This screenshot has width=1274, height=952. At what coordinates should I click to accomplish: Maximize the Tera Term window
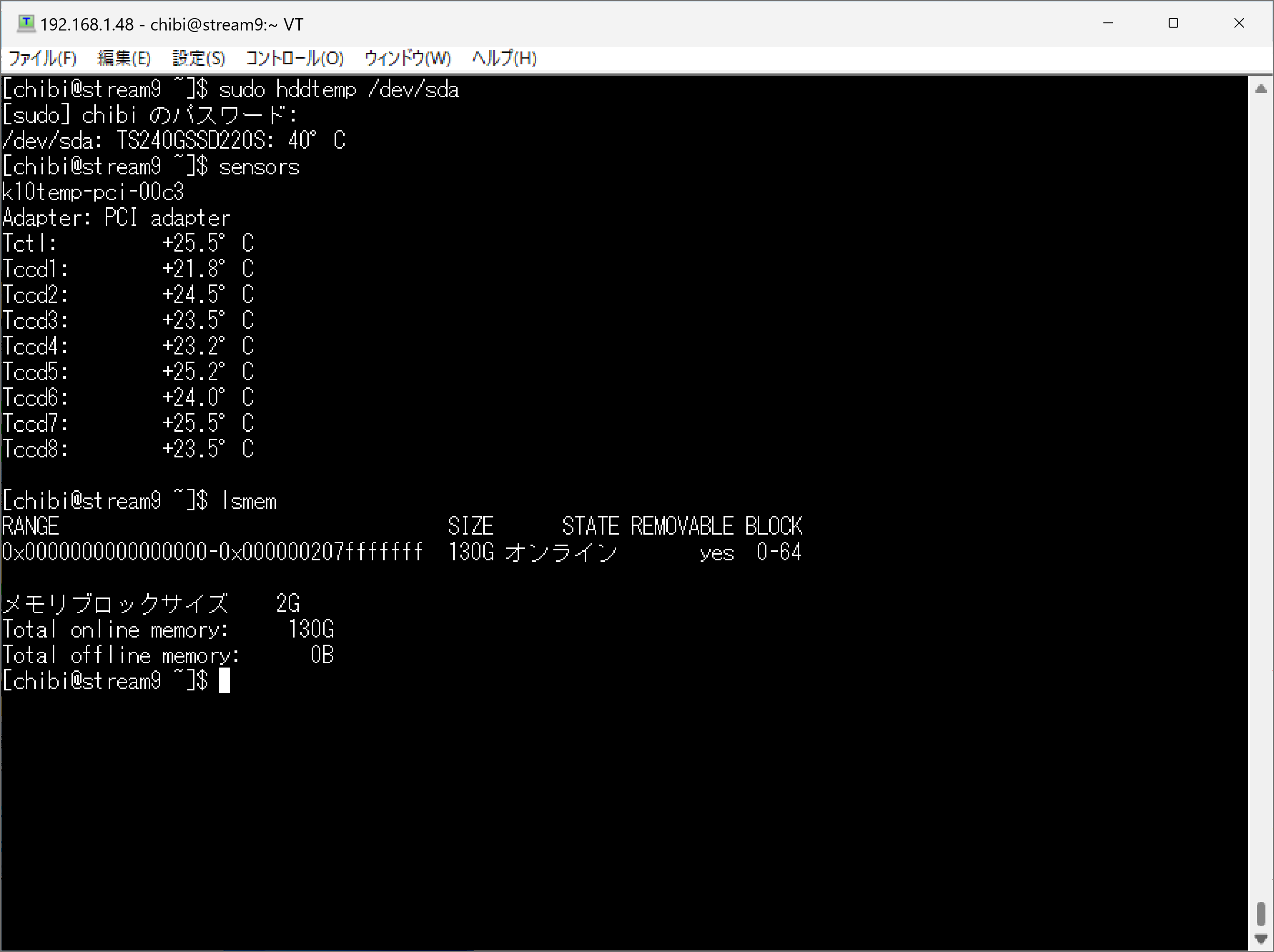1172,24
